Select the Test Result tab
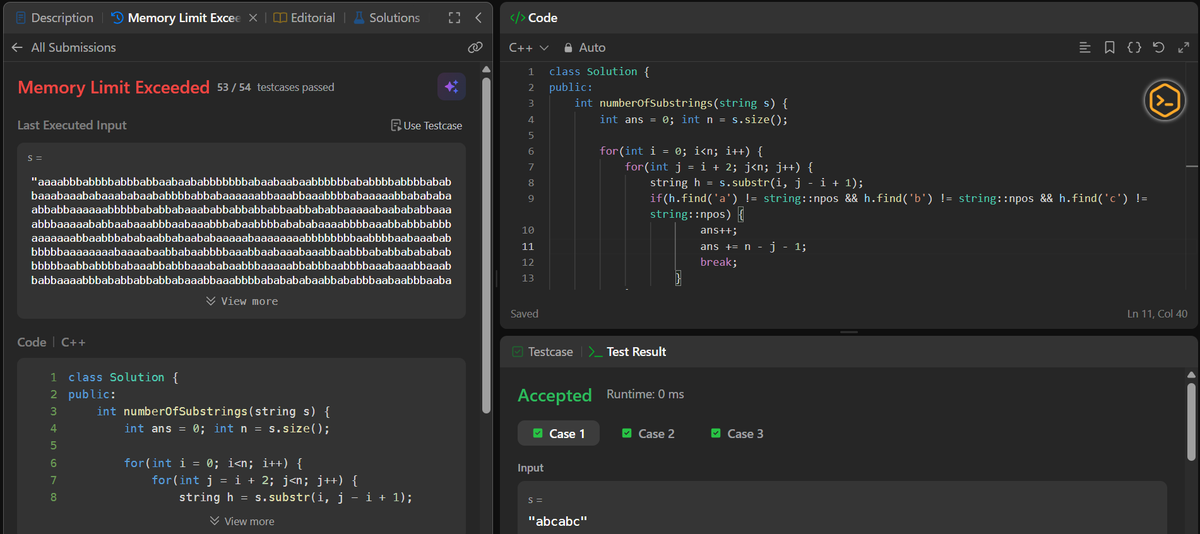Screen dimensions: 1200x534 point(627,352)
